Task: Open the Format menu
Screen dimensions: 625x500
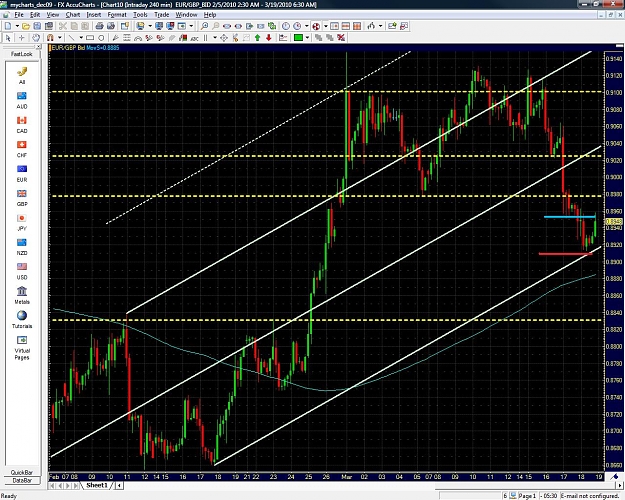Action: [x=117, y=15]
